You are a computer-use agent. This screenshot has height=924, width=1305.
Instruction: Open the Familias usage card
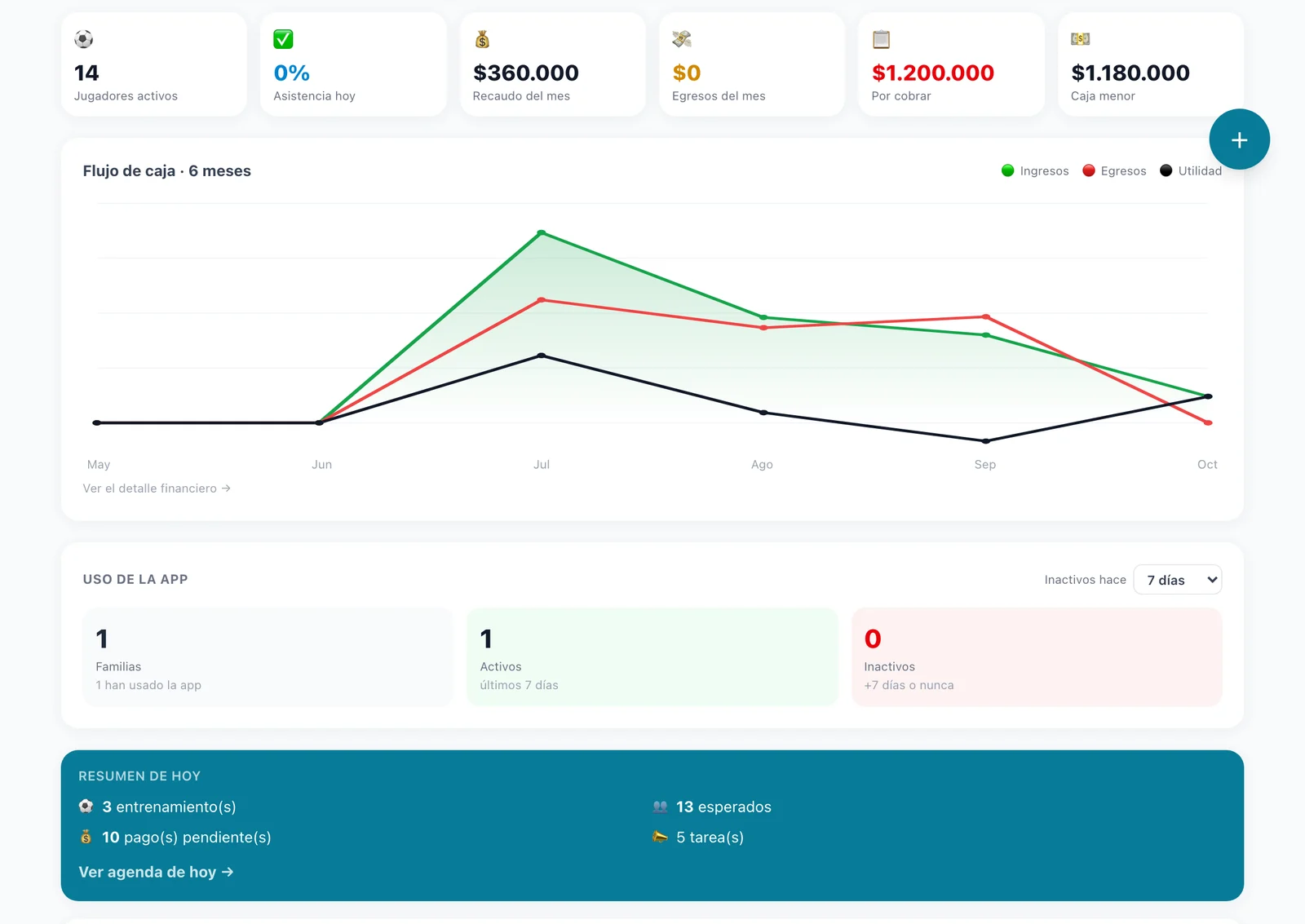tap(268, 657)
